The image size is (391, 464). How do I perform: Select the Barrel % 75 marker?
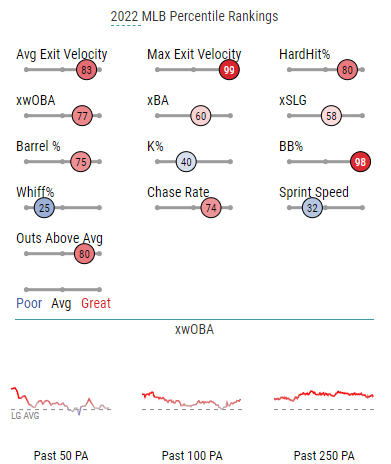pyautogui.click(x=81, y=162)
